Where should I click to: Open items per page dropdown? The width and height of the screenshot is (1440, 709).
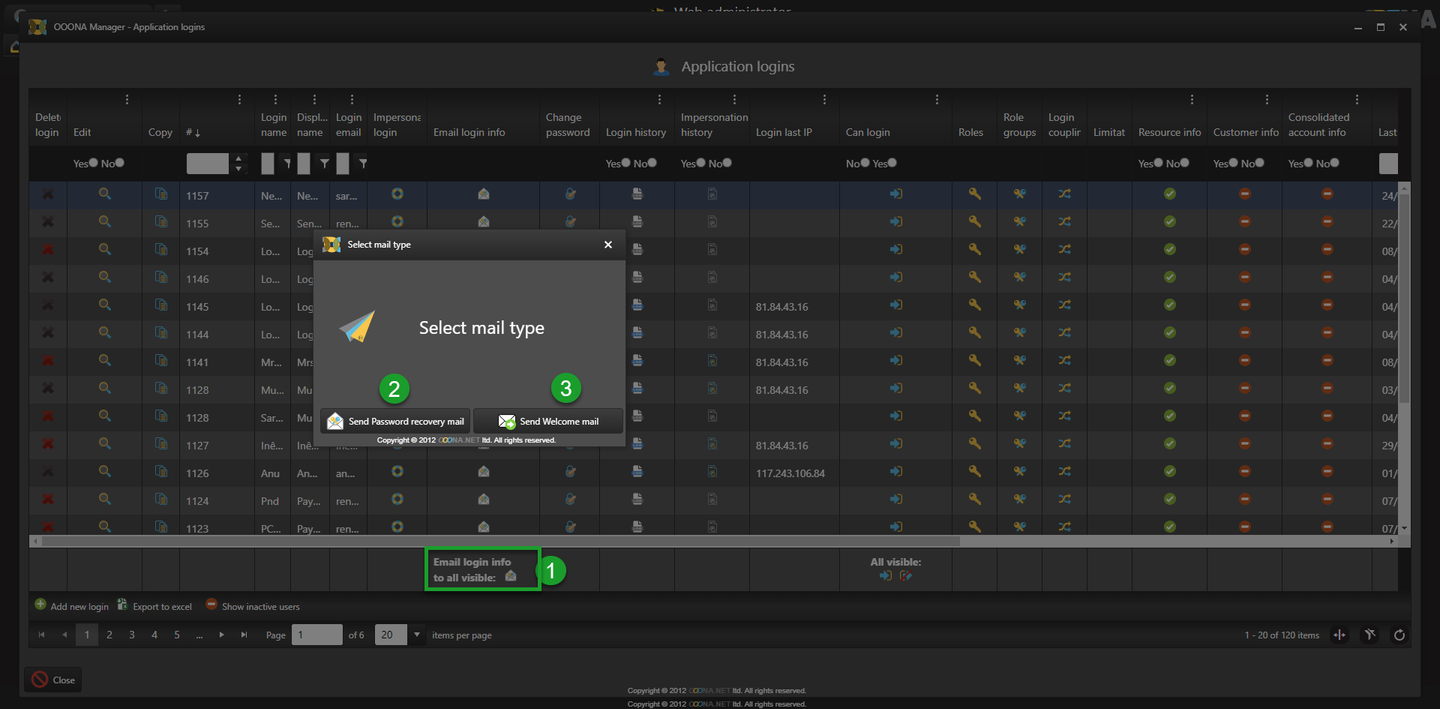click(x=417, y=635)
